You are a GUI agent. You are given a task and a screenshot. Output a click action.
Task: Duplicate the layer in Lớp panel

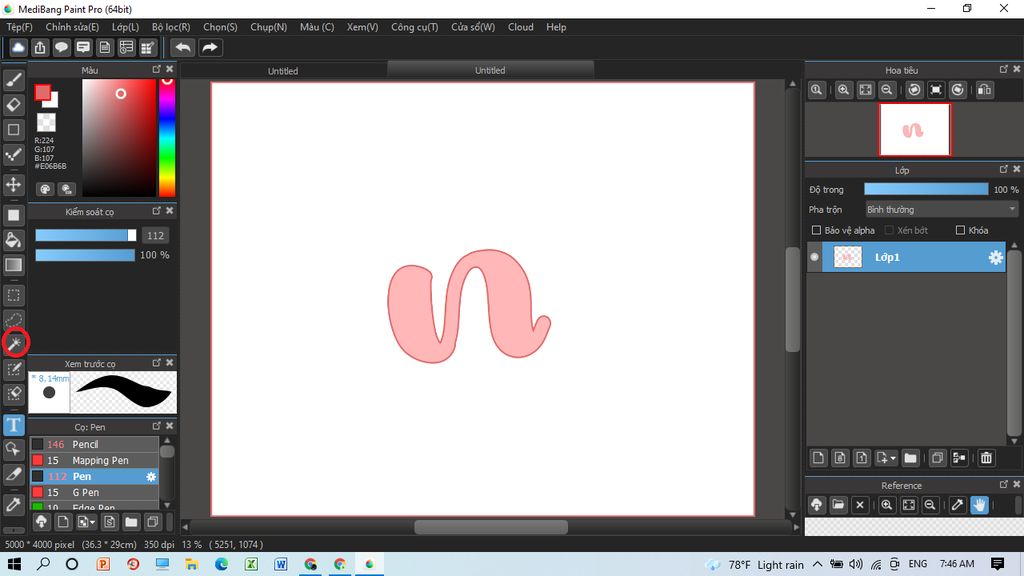(x=937, y=458)
